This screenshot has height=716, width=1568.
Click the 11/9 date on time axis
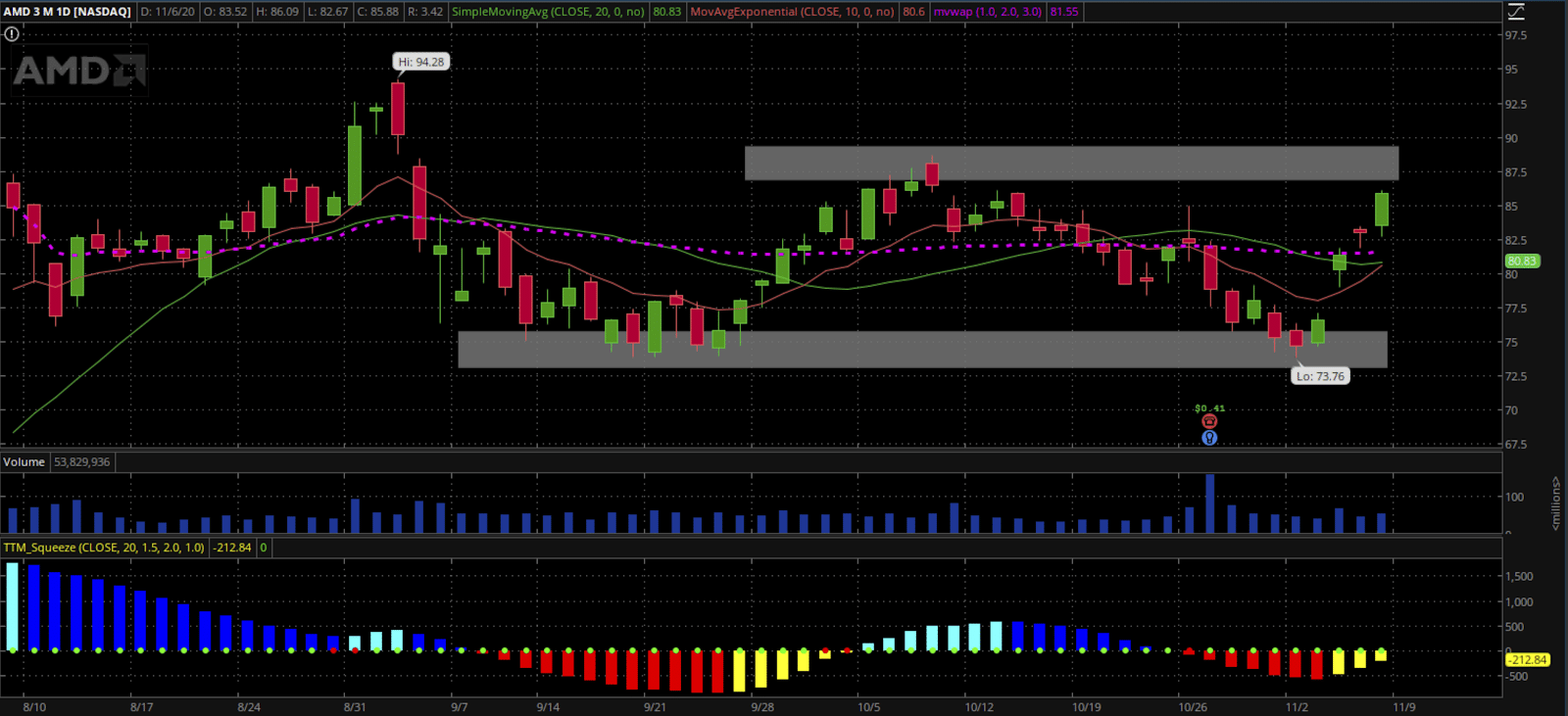coord(1403,706)
